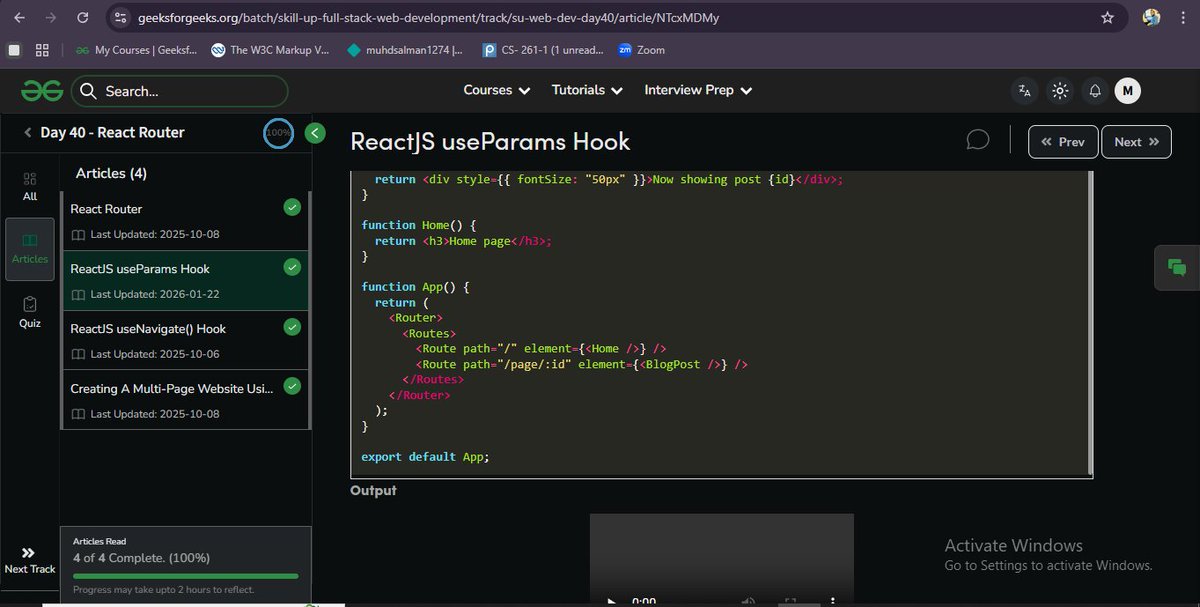Select the Articles tab in sidebar
The width and height of the screenshot is (1200, 607).
click(x=30, y=250)
